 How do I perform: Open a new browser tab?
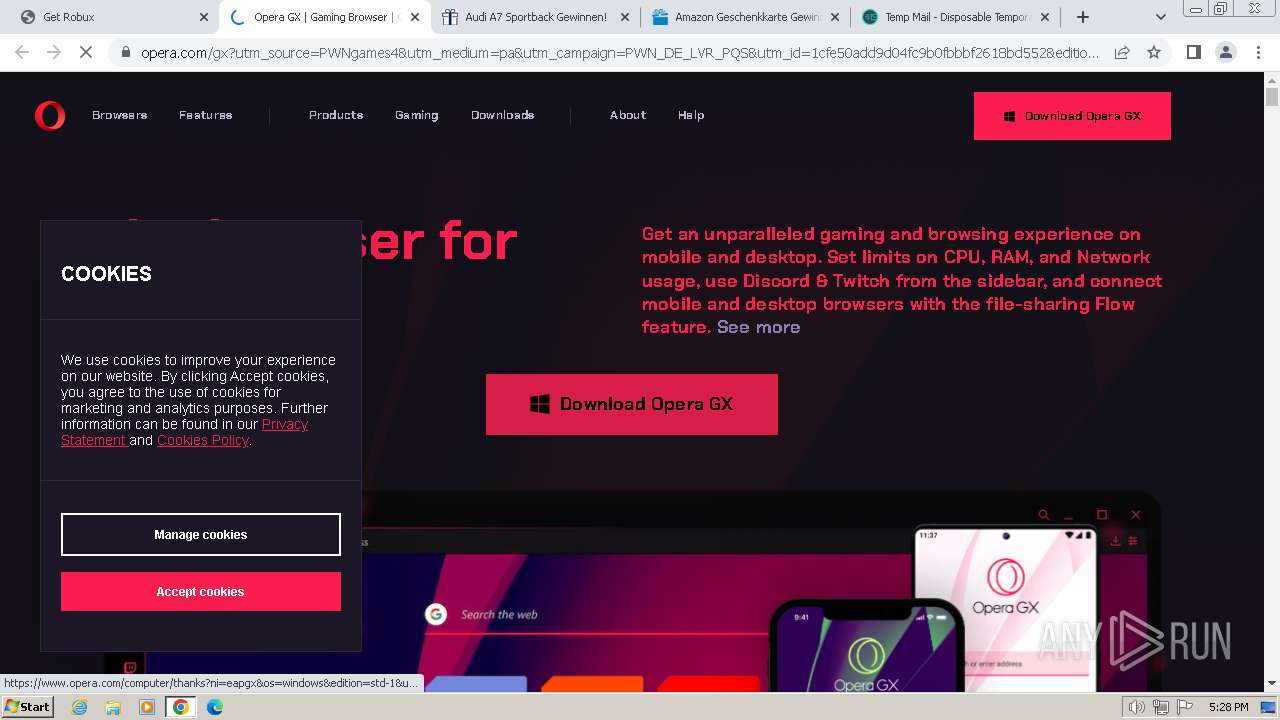pyautogui.click(x=1082, y=17)
